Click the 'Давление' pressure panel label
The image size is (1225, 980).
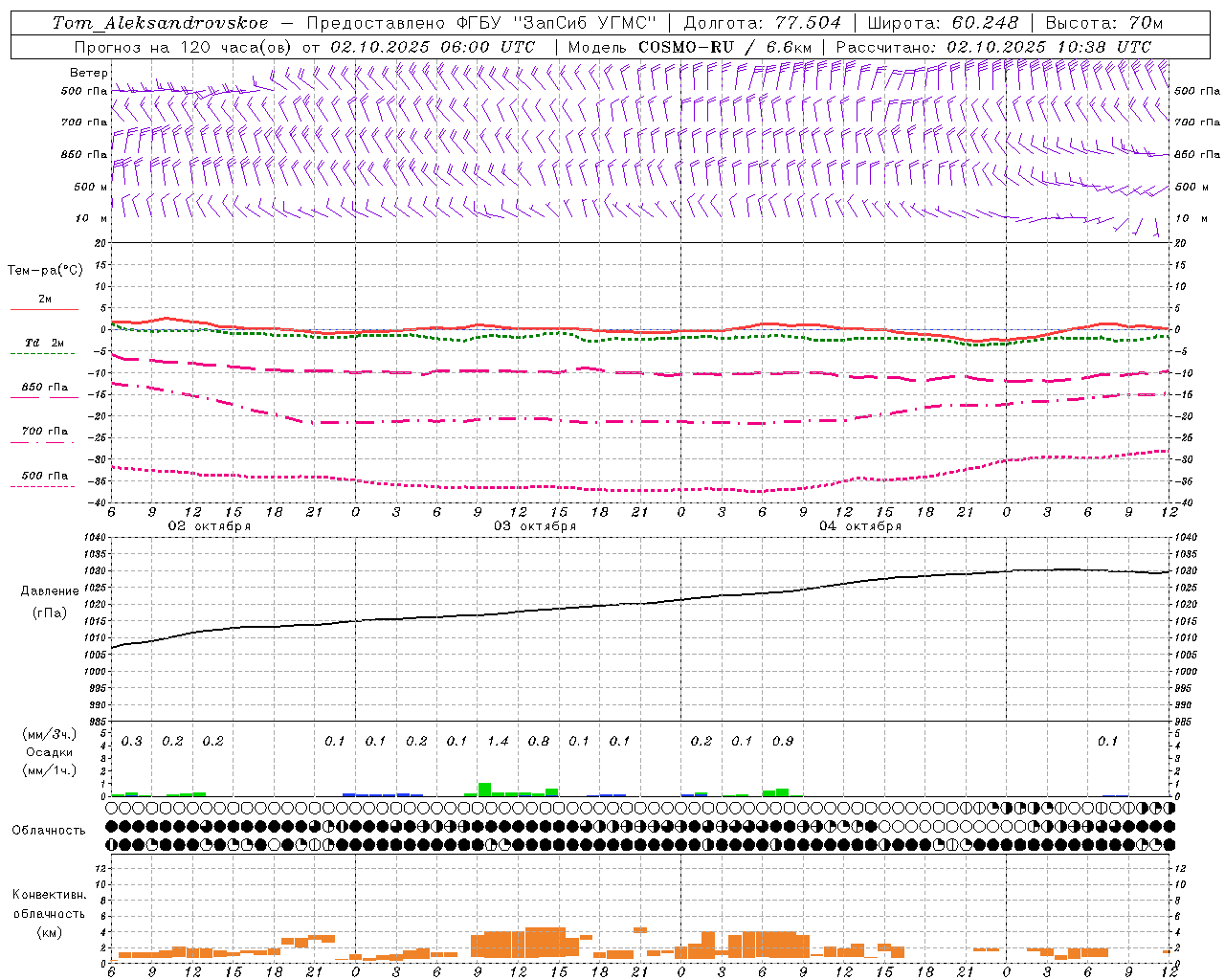click(50, 591)
